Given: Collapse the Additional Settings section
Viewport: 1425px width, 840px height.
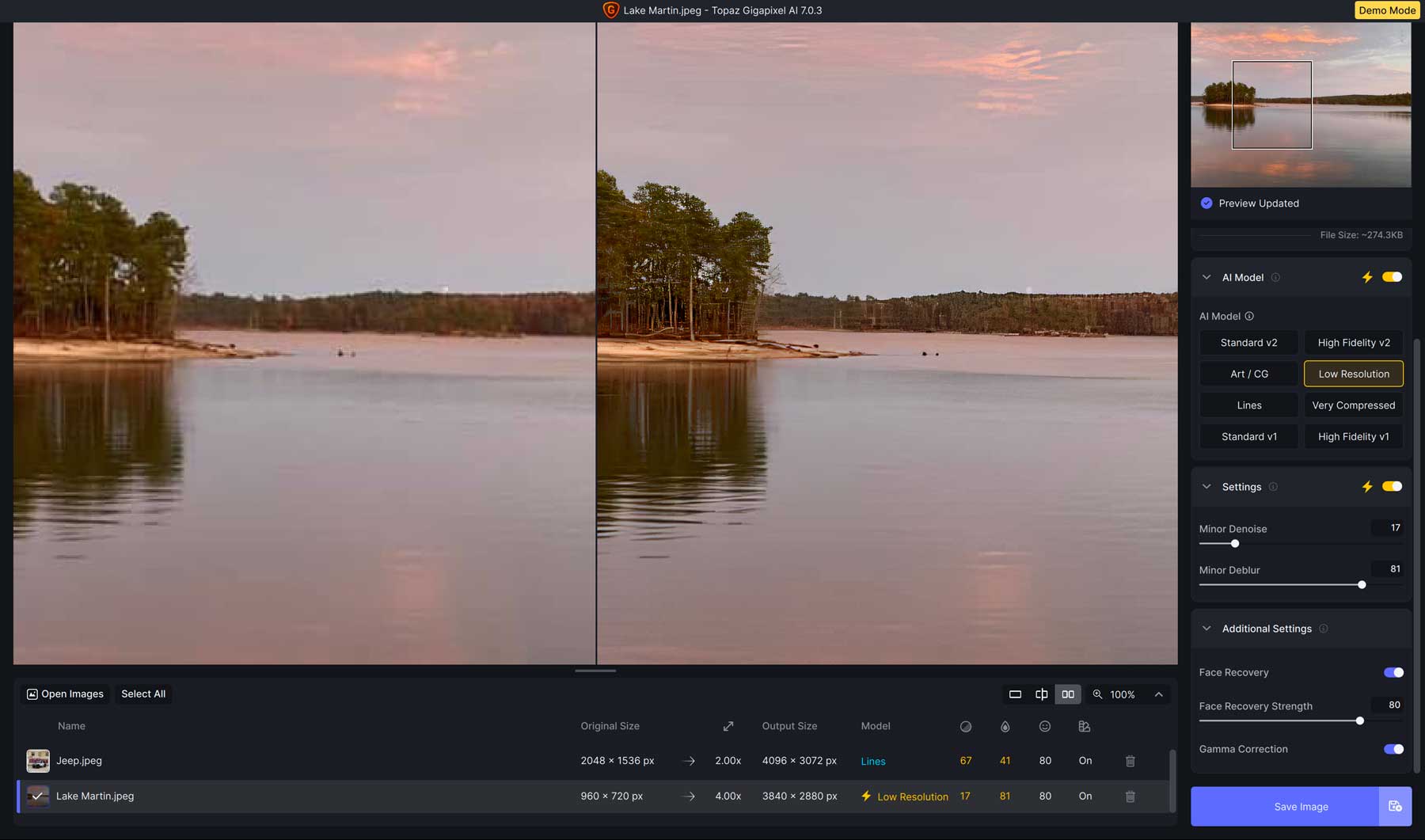Looking at the screenshot, I should click(1206, 629).
